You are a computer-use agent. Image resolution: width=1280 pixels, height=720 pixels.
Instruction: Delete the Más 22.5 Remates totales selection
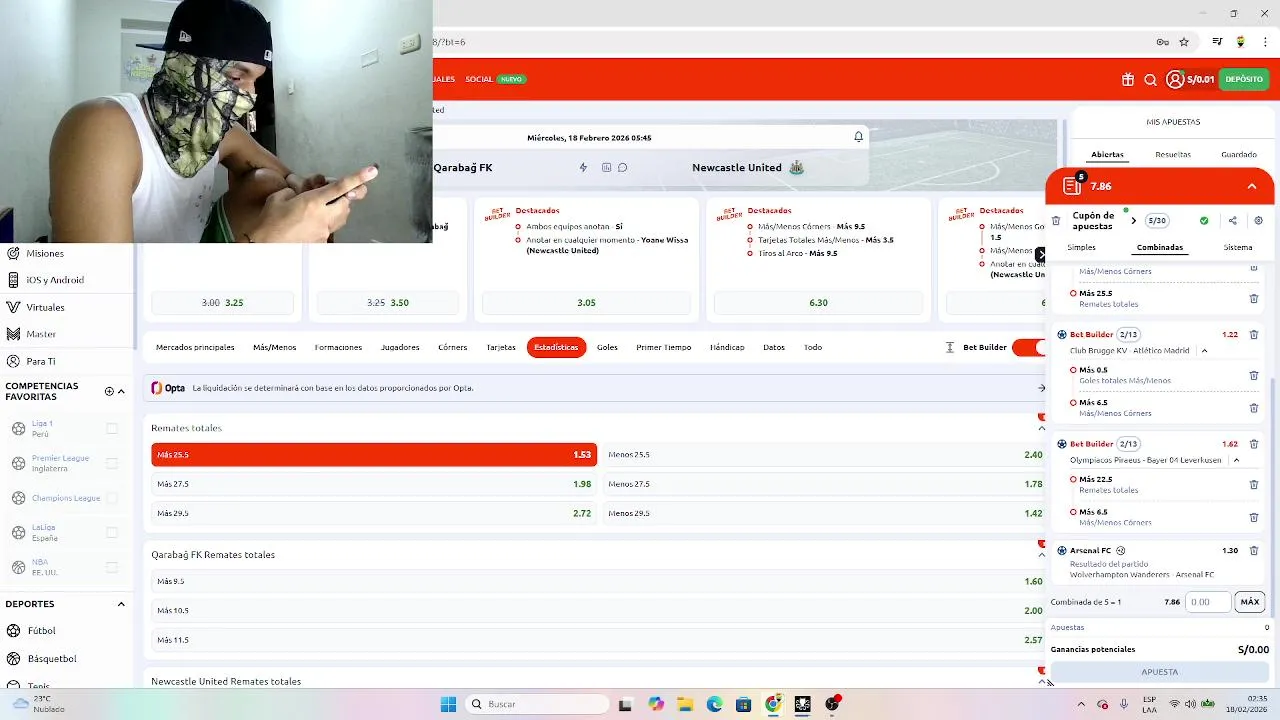pyautogui.click(x=1254, y=484)
